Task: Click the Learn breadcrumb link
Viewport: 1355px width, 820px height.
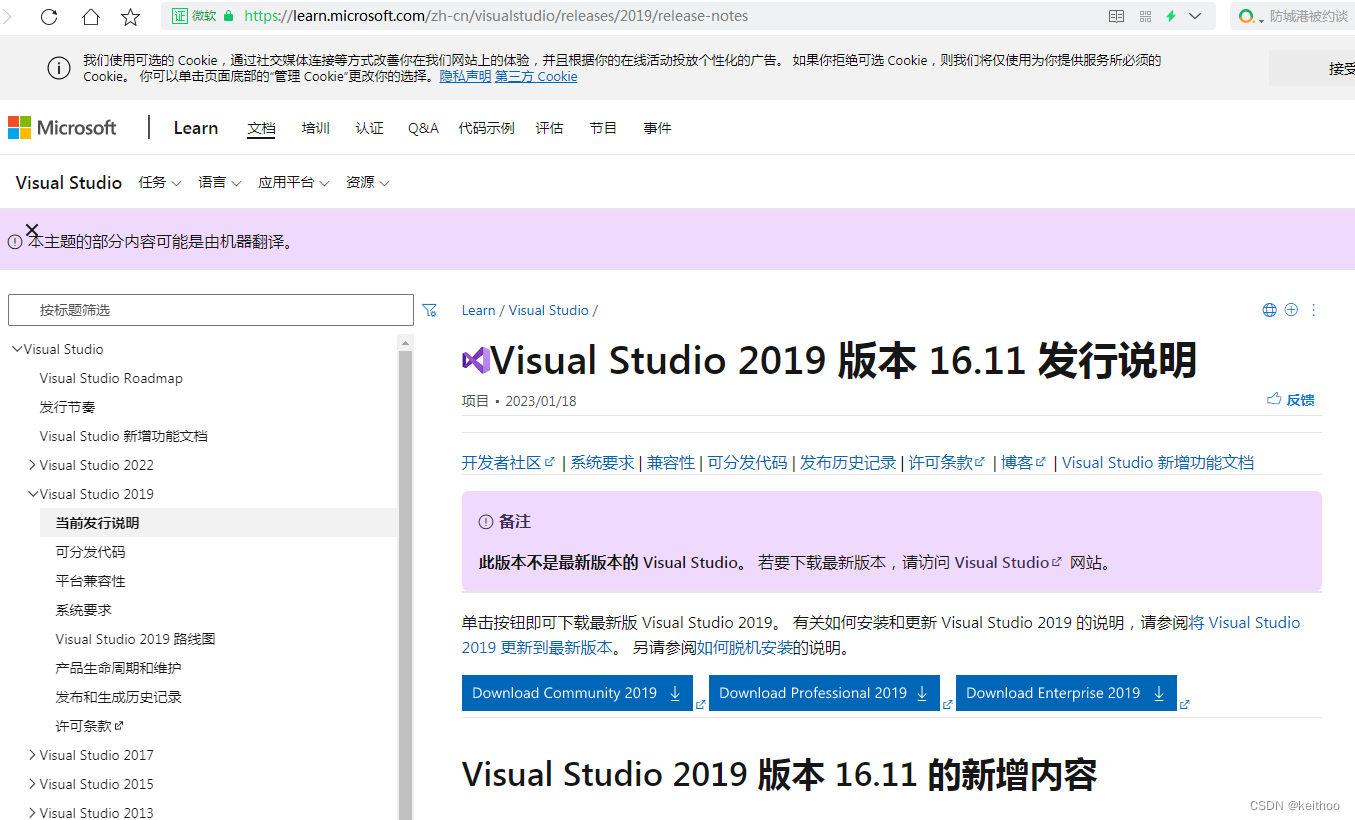Action: tap(478, 310)
